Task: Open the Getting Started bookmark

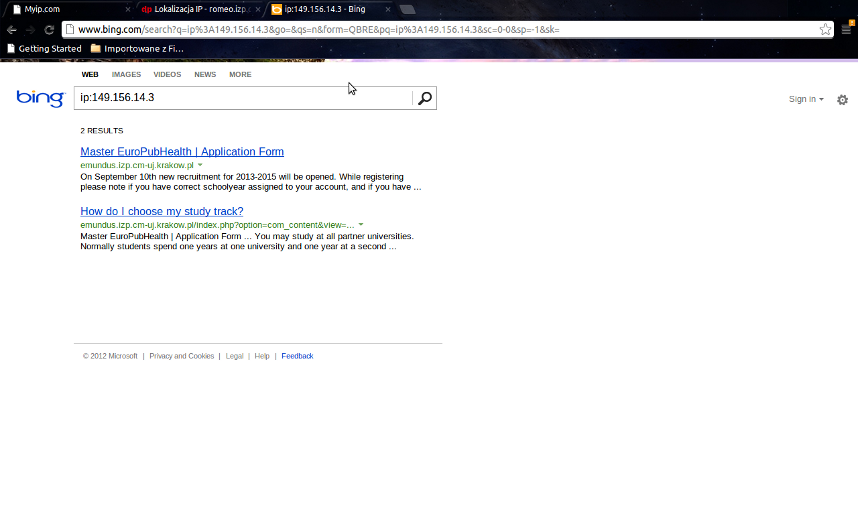Action: (x=44, y=49)
